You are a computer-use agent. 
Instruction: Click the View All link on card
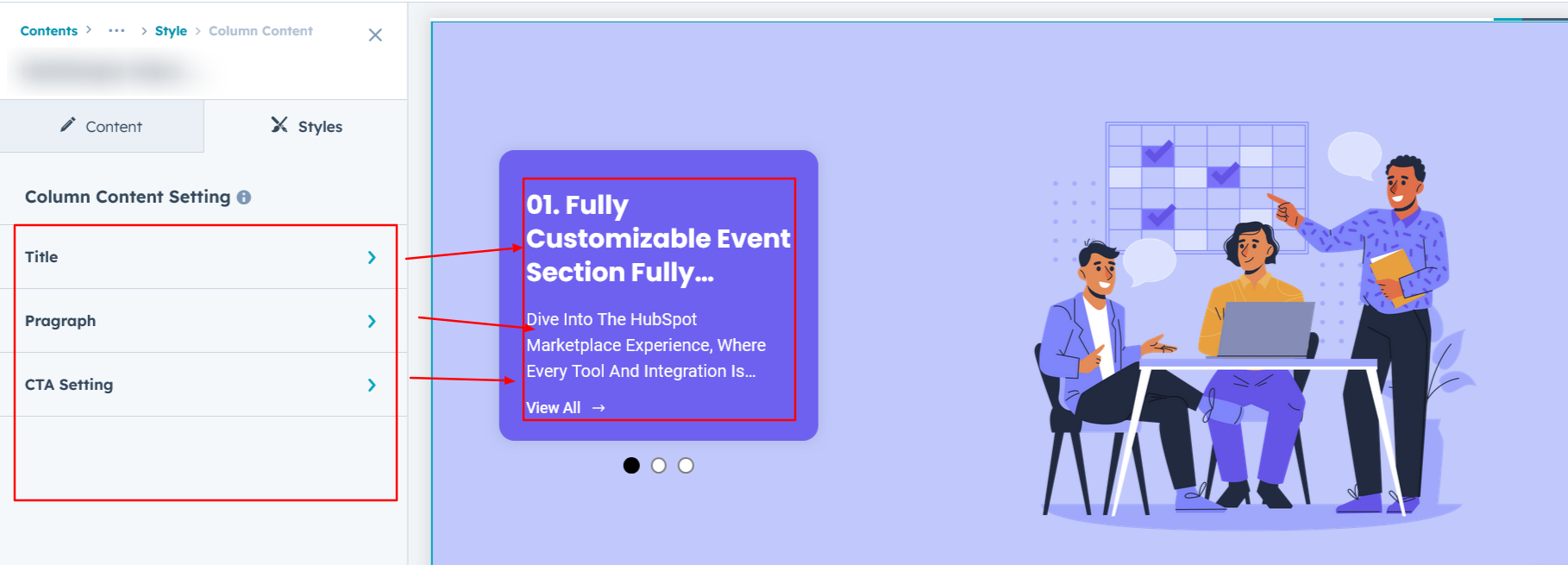[554, 408]
